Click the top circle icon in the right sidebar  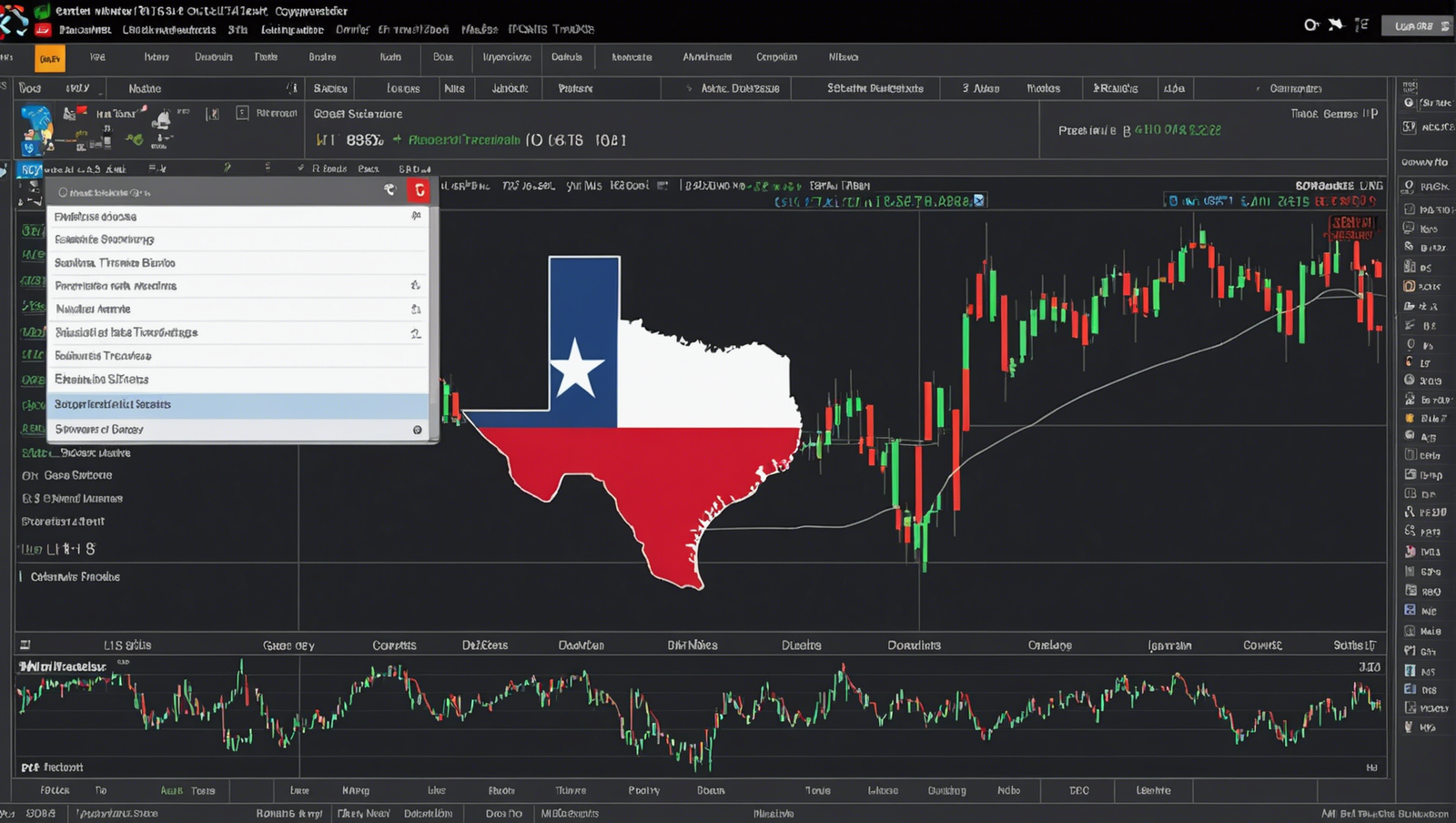(x=1410, y=103)
